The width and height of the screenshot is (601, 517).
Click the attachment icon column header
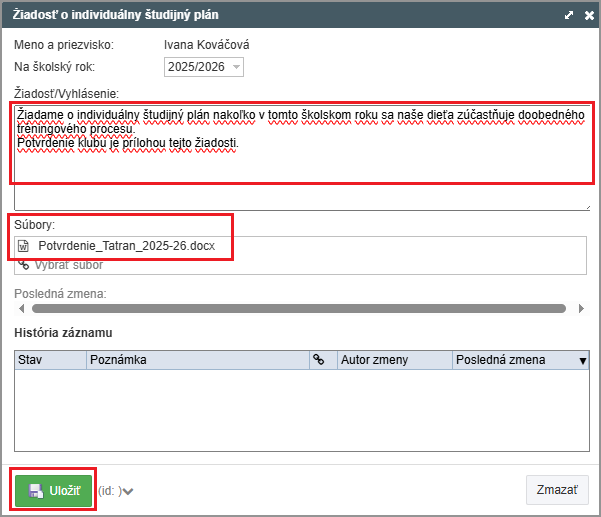320,360
